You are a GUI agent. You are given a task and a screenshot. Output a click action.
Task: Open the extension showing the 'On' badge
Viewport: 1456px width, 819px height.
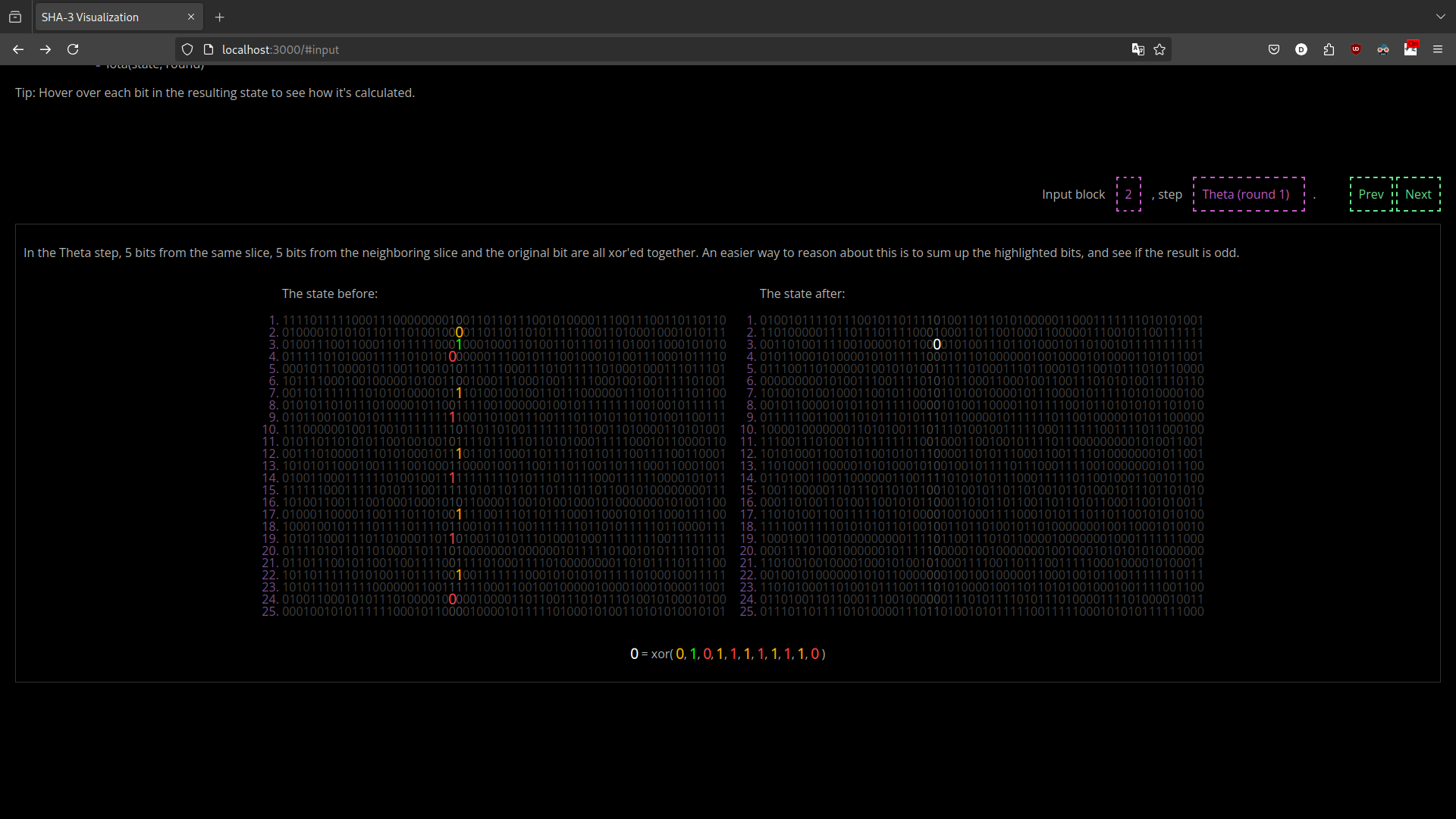[1411, 50]
